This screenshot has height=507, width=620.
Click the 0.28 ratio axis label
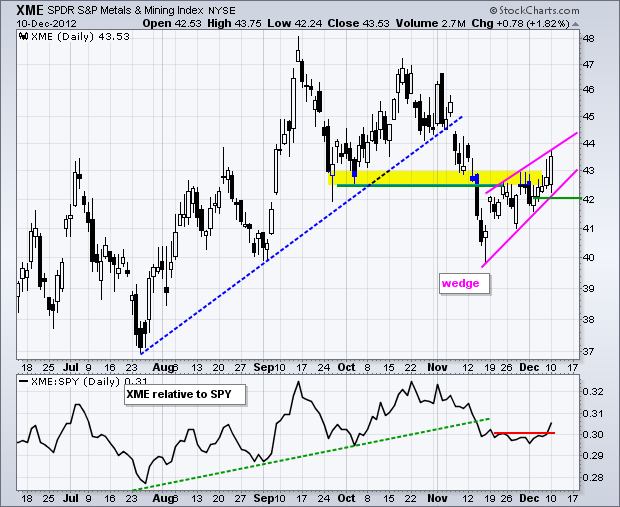[x=593, y=477]
